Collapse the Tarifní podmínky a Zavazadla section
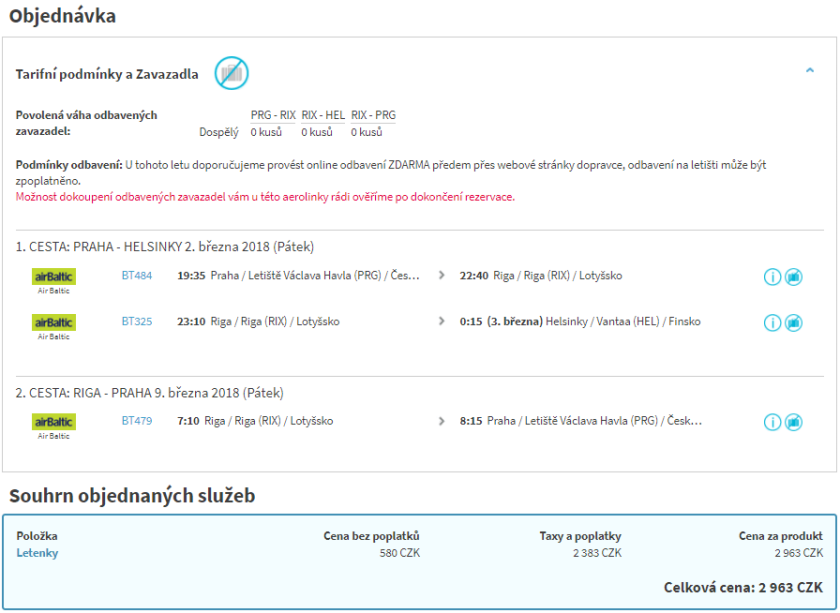The width and height of the screenshot is (840, 613). point(810,71)
